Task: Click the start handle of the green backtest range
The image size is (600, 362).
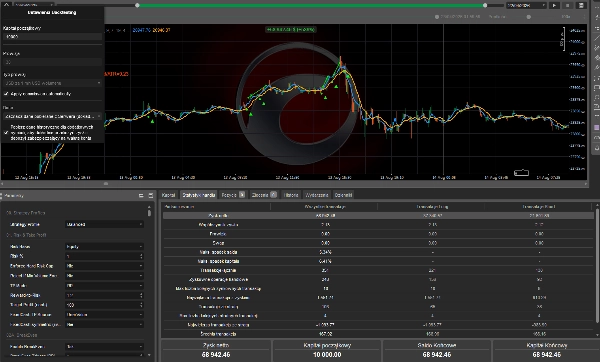Action: click(137, 5)
